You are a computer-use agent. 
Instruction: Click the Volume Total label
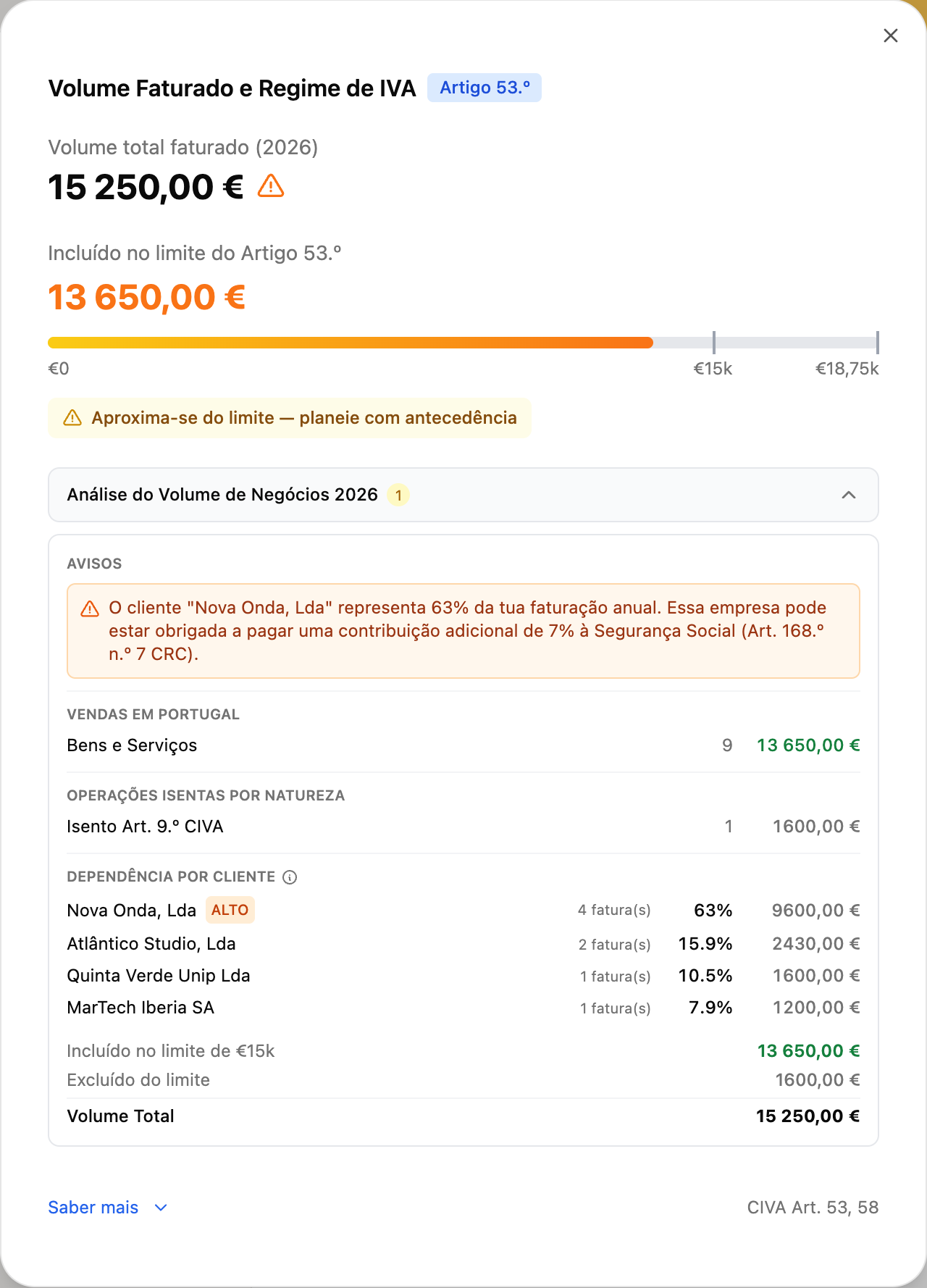(x=120, y=1116)
